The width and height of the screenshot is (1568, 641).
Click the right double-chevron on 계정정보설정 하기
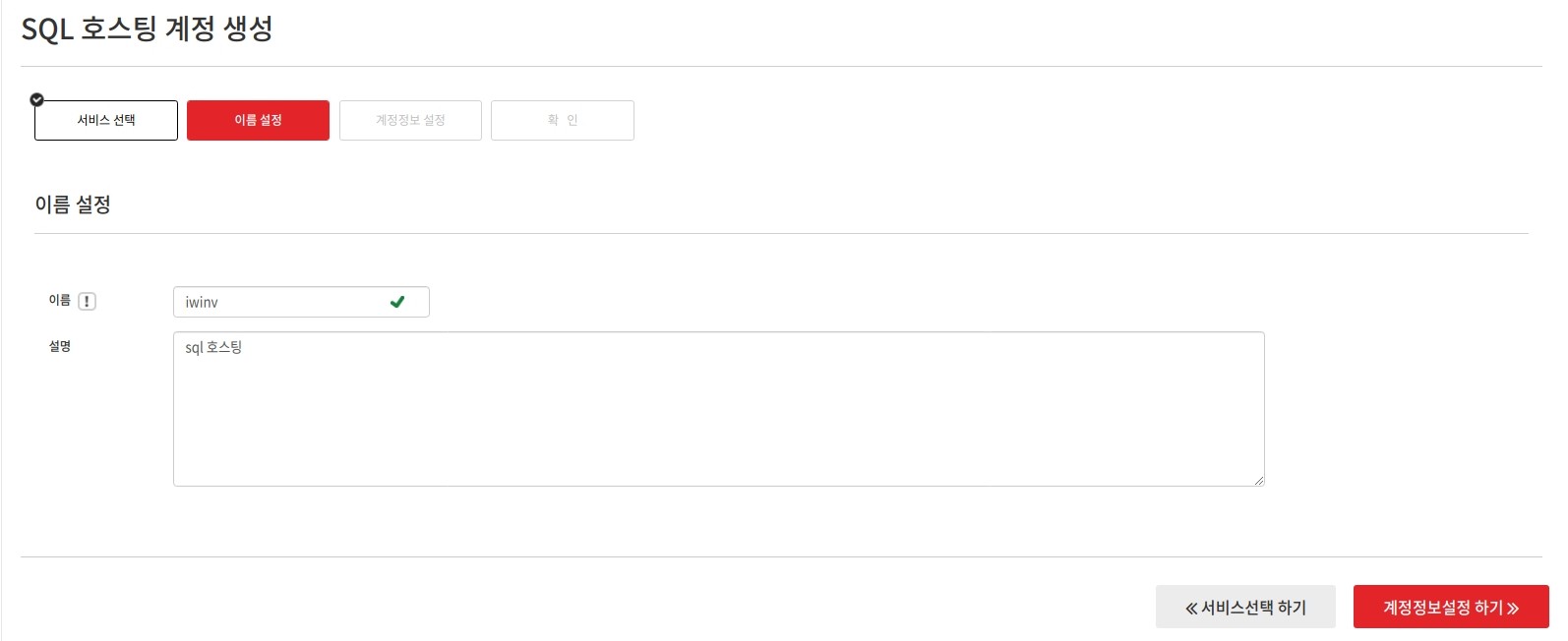point(1513,609)
